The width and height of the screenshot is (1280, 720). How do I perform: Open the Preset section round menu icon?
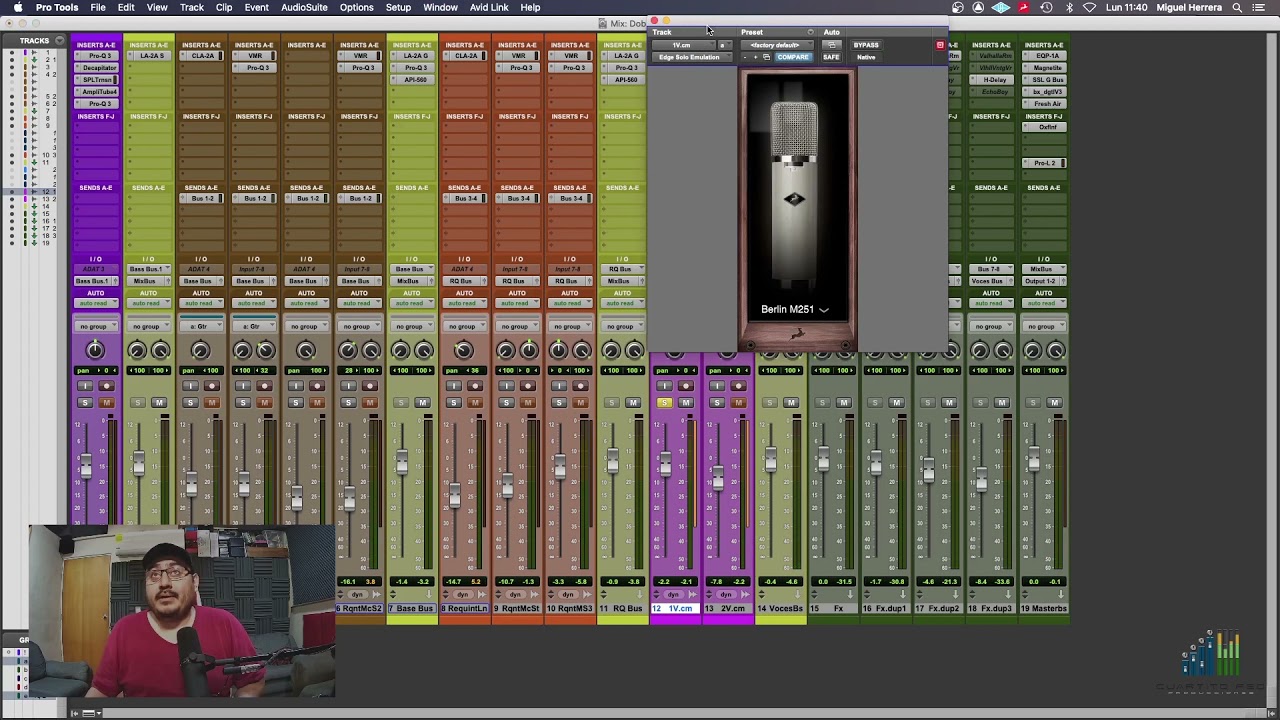810,32
